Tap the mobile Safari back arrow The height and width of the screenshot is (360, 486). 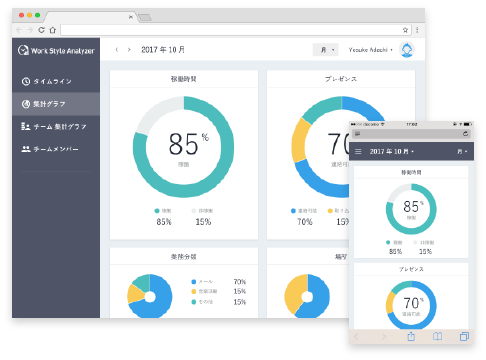coord(356,336)
